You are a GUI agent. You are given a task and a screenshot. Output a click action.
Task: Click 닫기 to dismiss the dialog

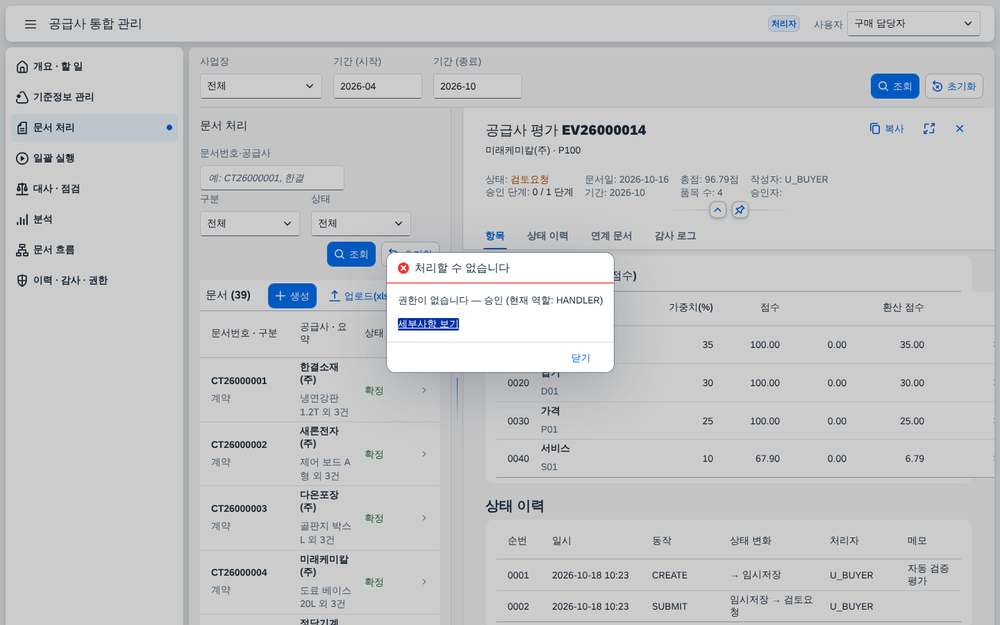pyautogui.click(x=580, y=358)
